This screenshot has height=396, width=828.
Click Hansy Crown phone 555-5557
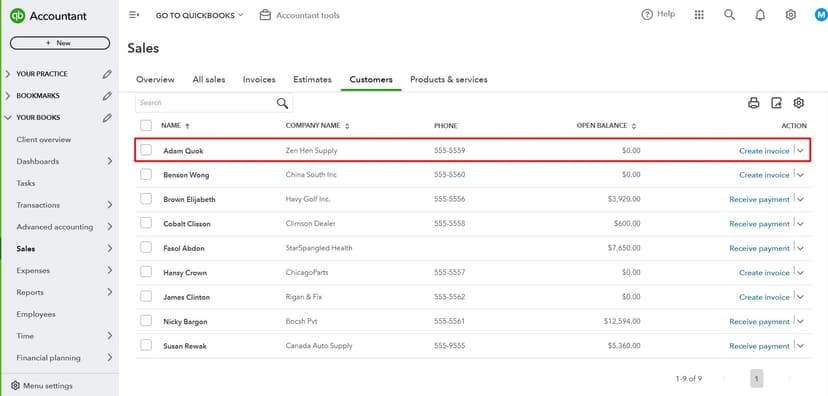(x=449, y=272)
